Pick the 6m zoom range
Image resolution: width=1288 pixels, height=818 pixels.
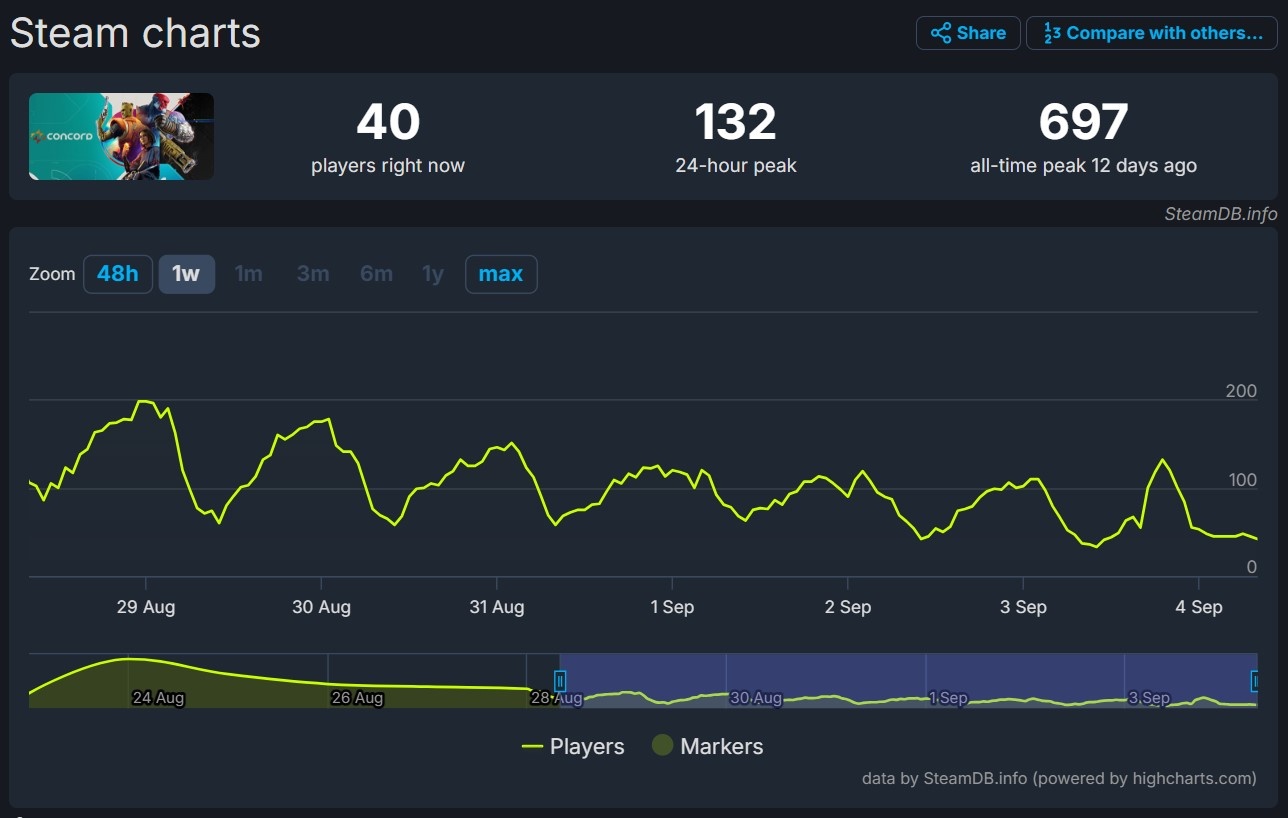point(376,274)
